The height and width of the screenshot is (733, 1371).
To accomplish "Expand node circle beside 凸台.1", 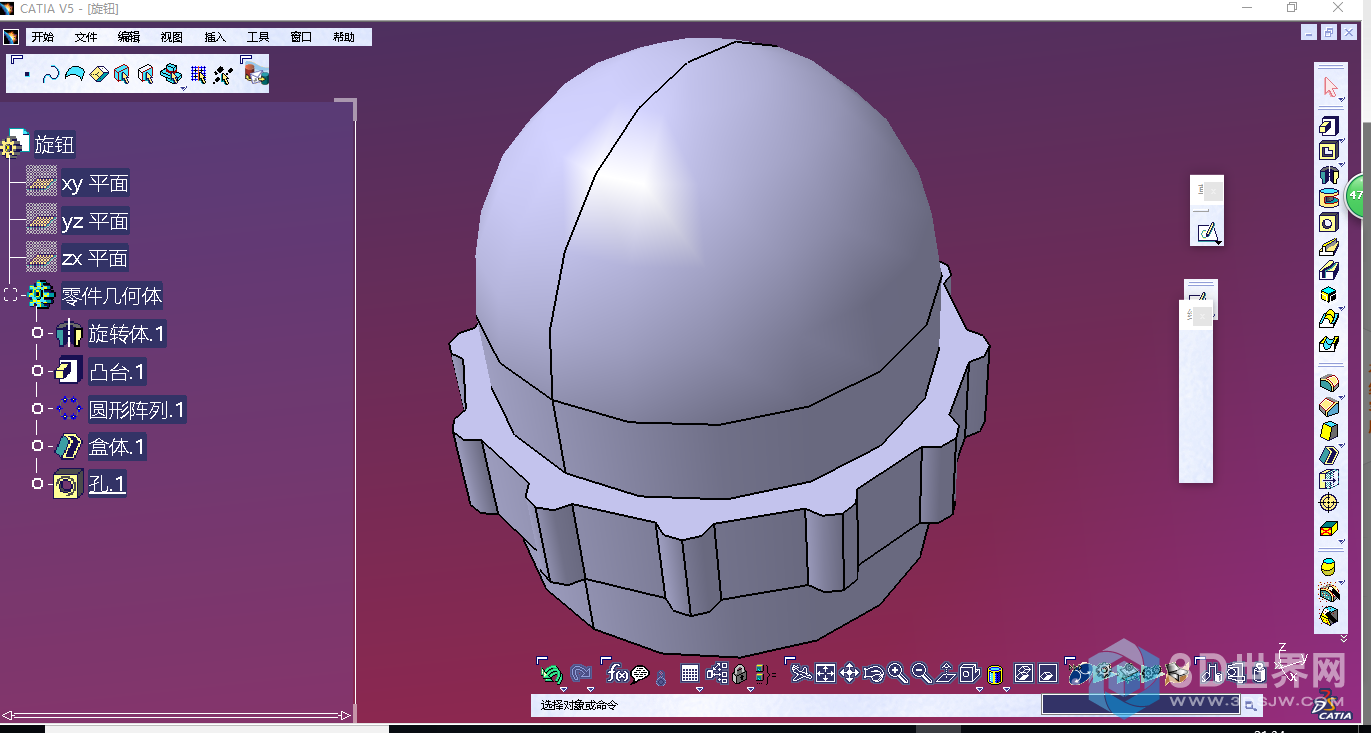I will point(37,371).
